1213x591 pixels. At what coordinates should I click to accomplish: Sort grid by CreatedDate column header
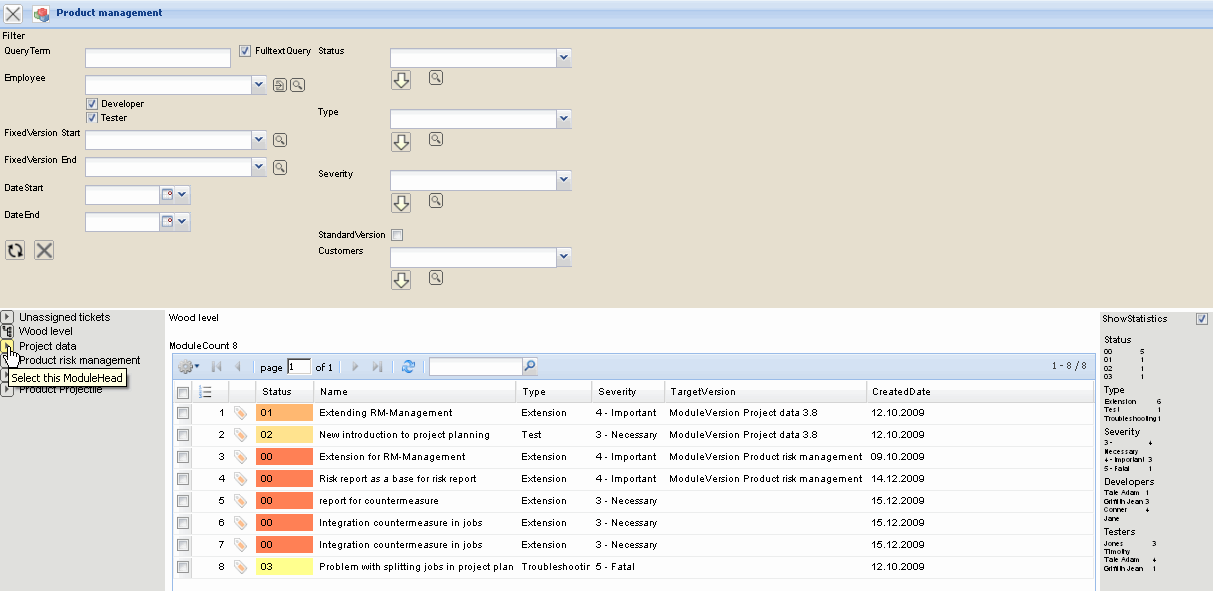tap(901, 392)
